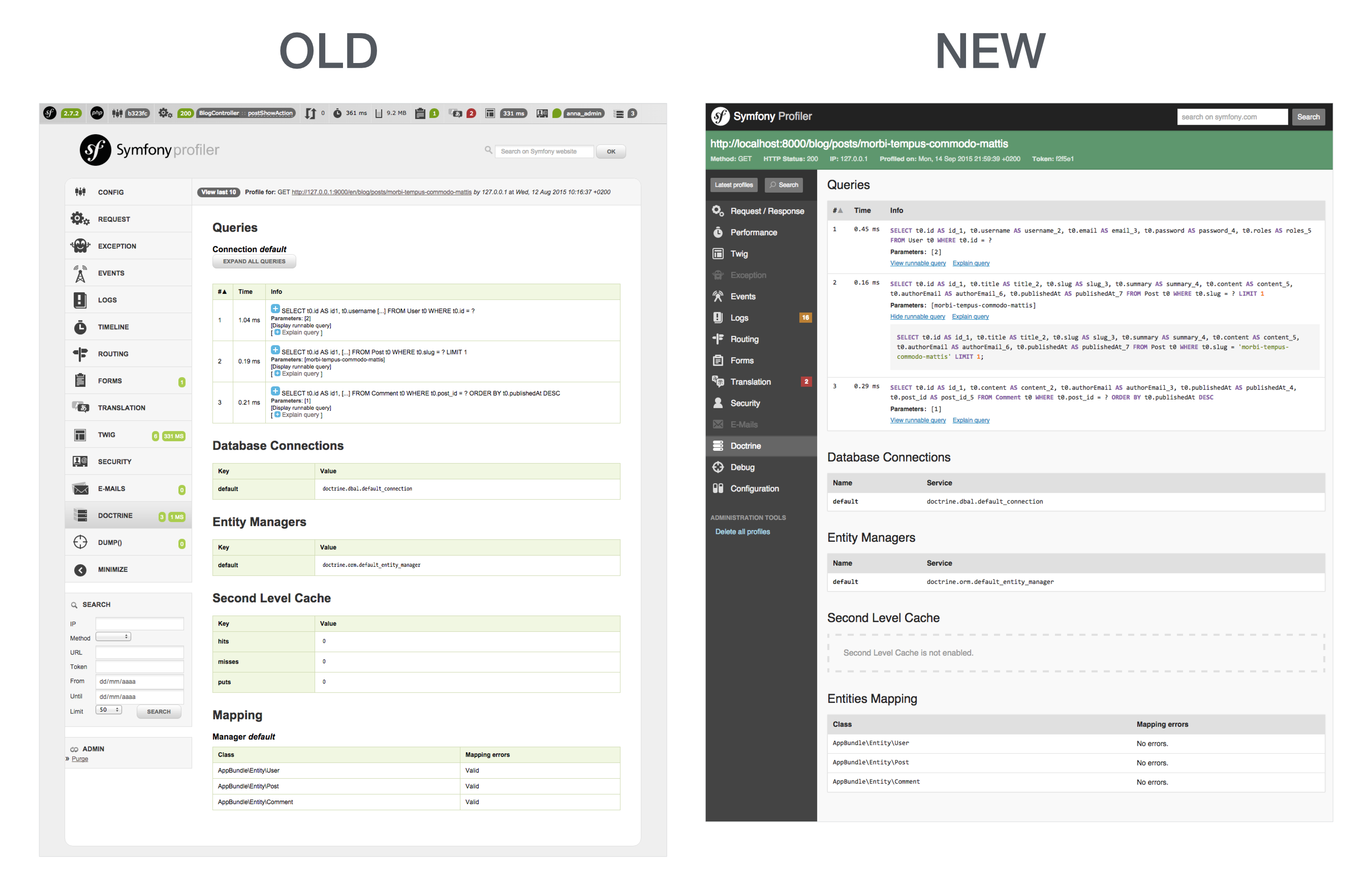
Task: Click Request / Response icon in new sidebar
Action: coord(718,210)
